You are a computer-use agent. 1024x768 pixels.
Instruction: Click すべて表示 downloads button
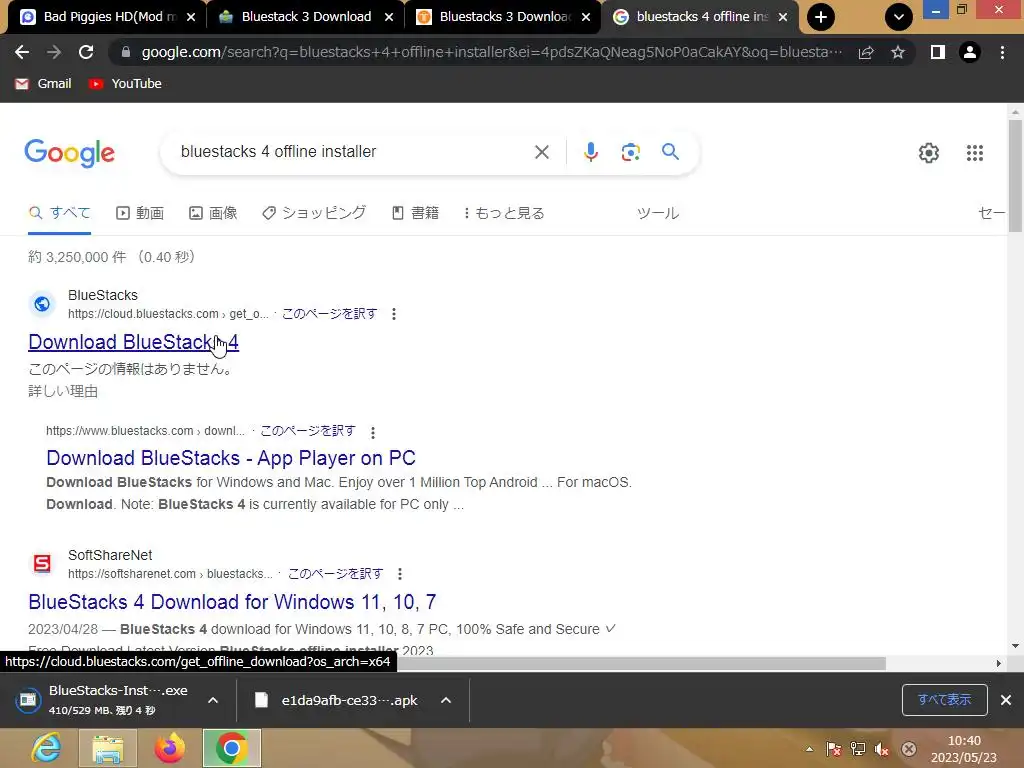944,700
